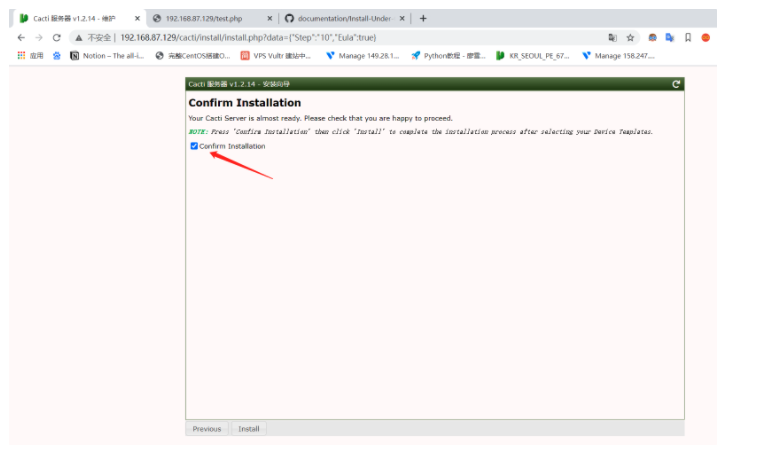Click the Install button
766x453 pixels.
click(x=249, y=429)
